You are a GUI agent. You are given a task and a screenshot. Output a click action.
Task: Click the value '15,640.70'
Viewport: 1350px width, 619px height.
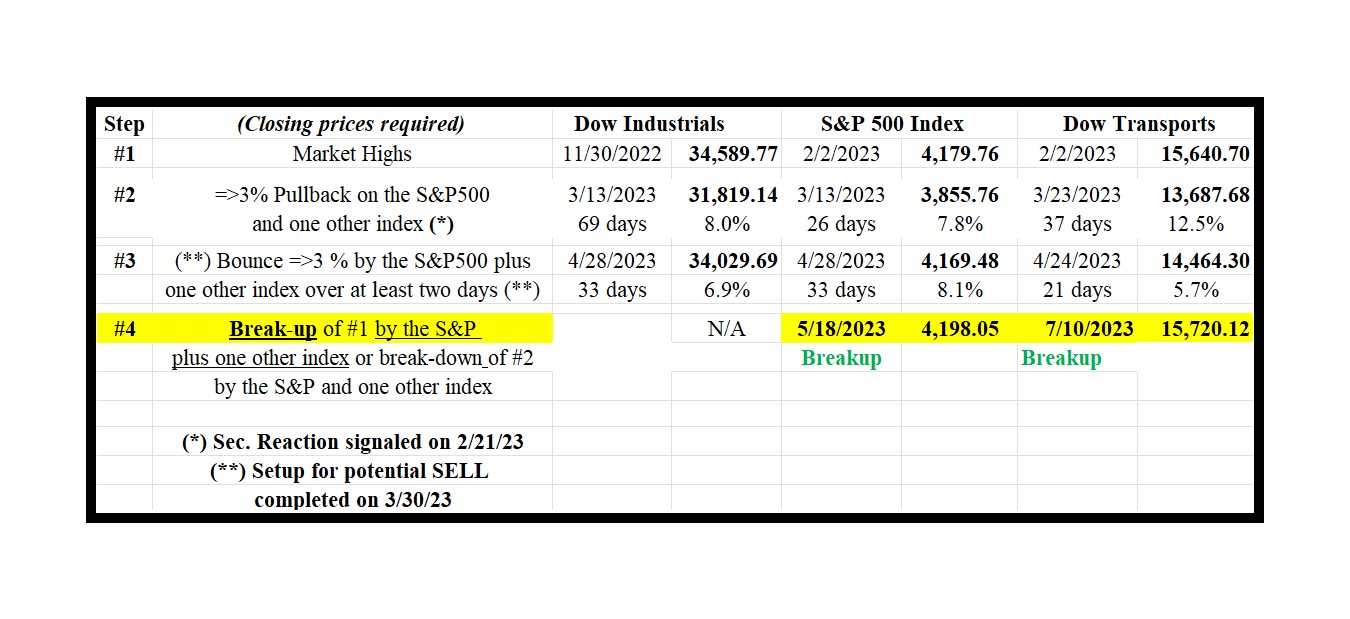pos(1206,154)
